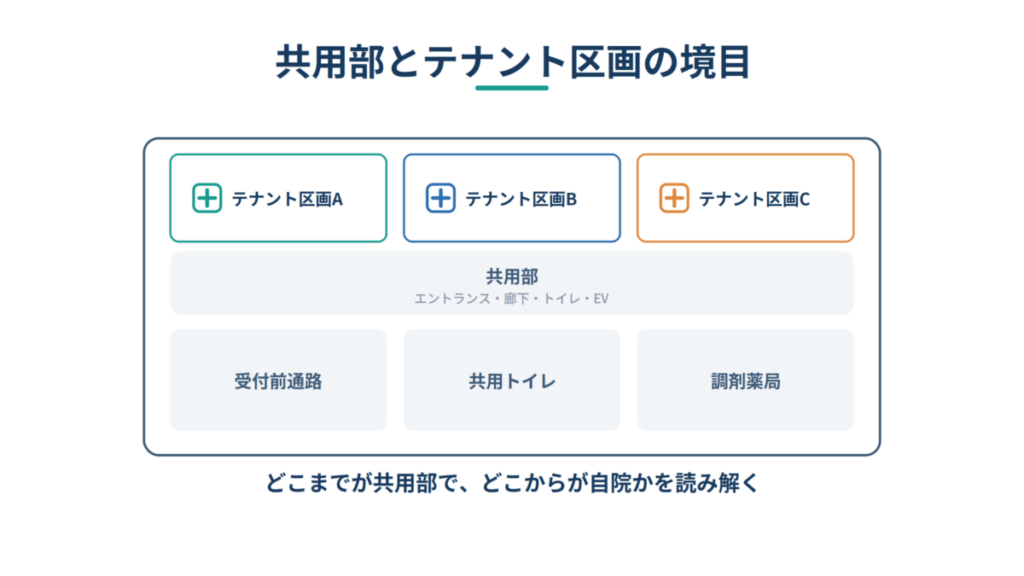Select the テナント区画B label text
The image size is (1024, 576).
[521, 199]
